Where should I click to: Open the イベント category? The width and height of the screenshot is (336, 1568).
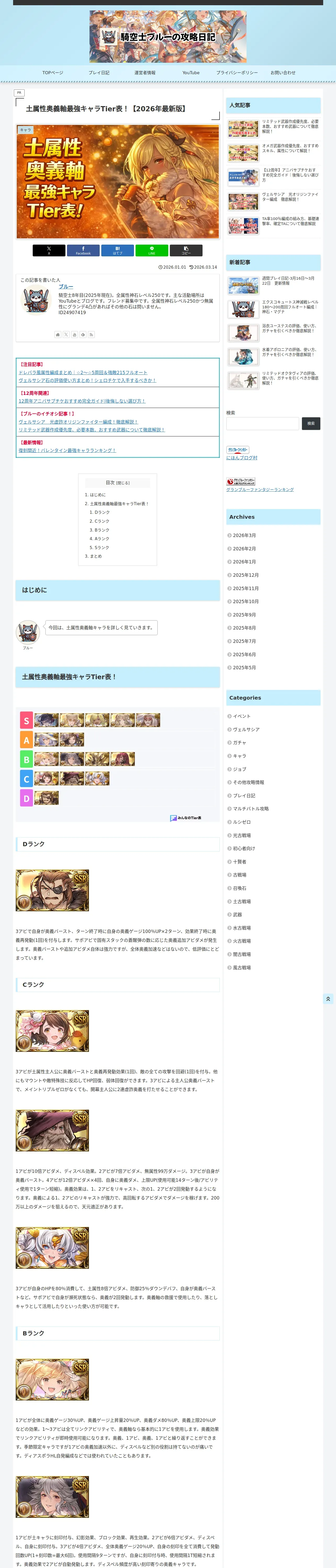242,716
